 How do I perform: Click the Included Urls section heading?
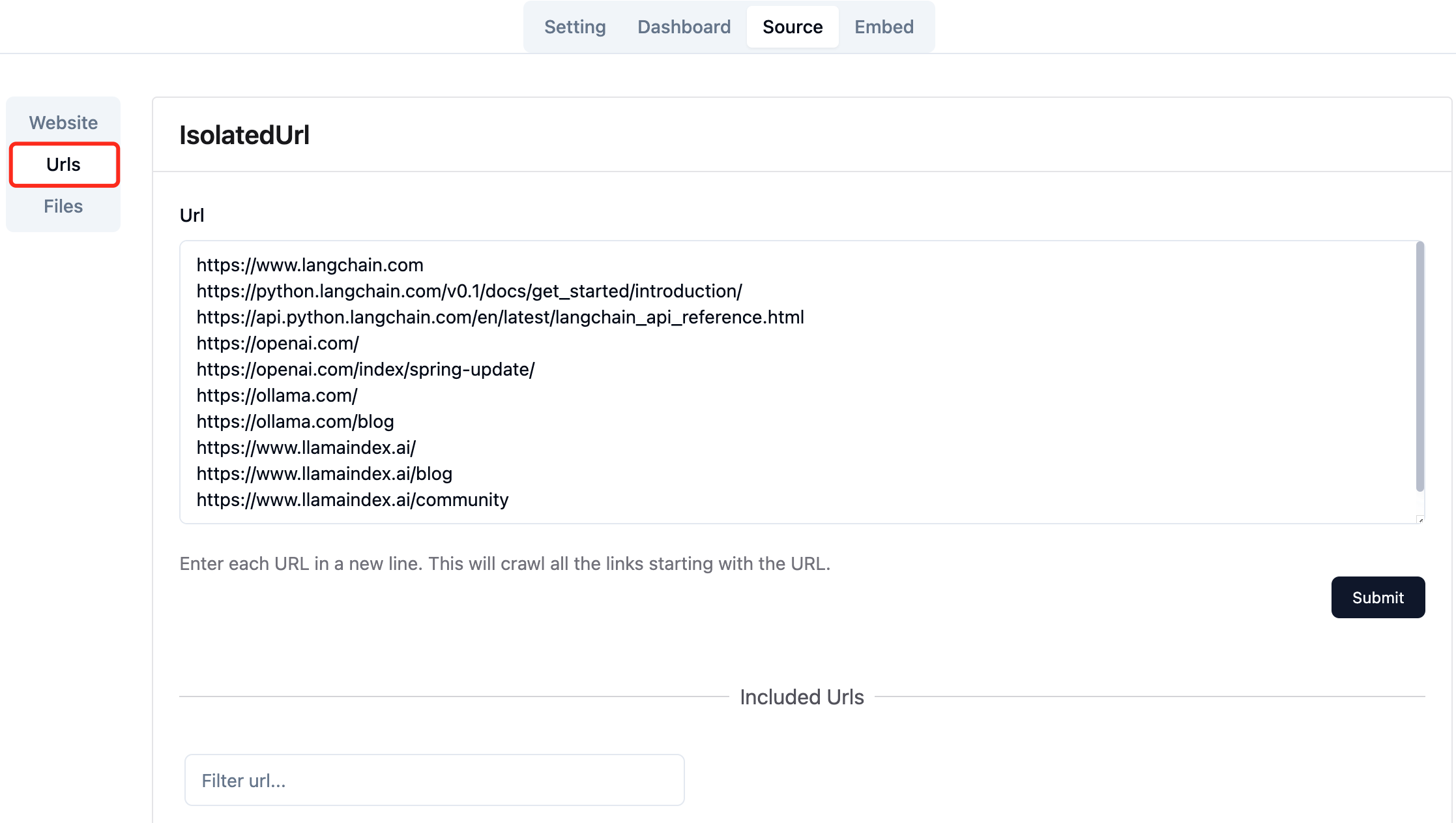(802, 696)
